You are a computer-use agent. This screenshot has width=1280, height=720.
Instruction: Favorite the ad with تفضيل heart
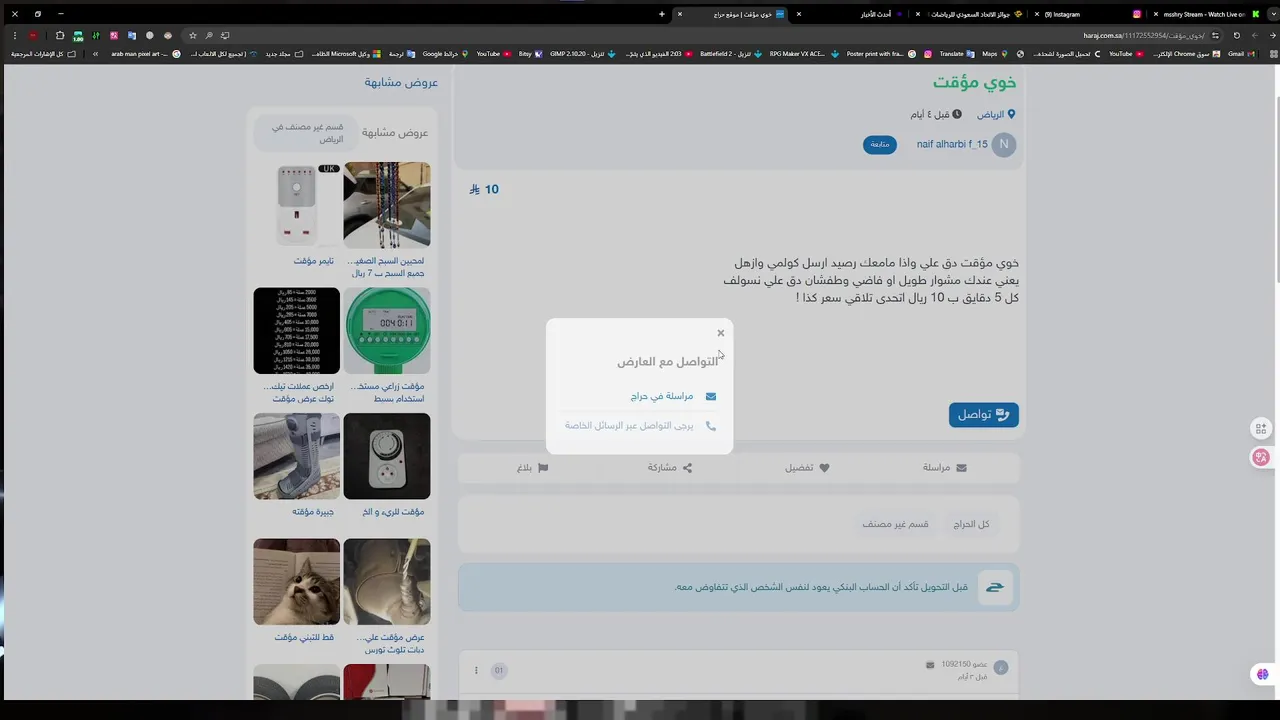pos(807,467)
